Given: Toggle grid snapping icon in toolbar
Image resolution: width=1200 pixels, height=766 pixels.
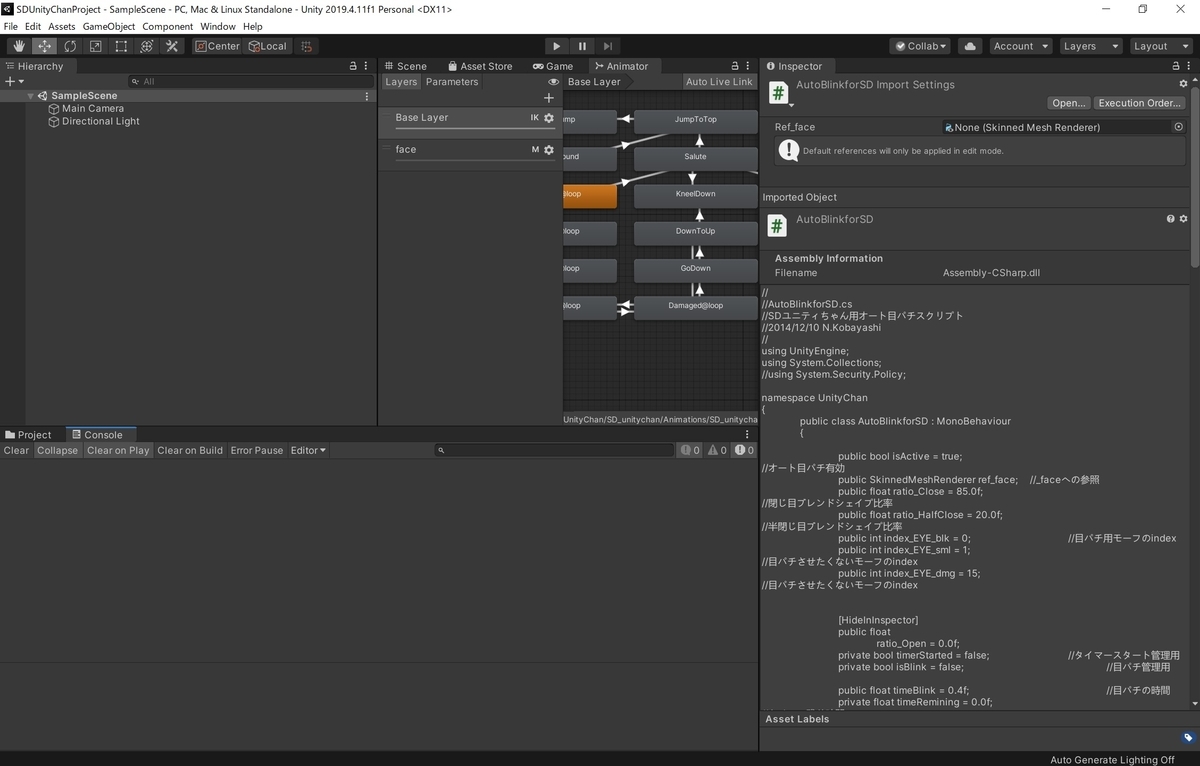Looking at the screenshot, I should [x=307, y=46].
